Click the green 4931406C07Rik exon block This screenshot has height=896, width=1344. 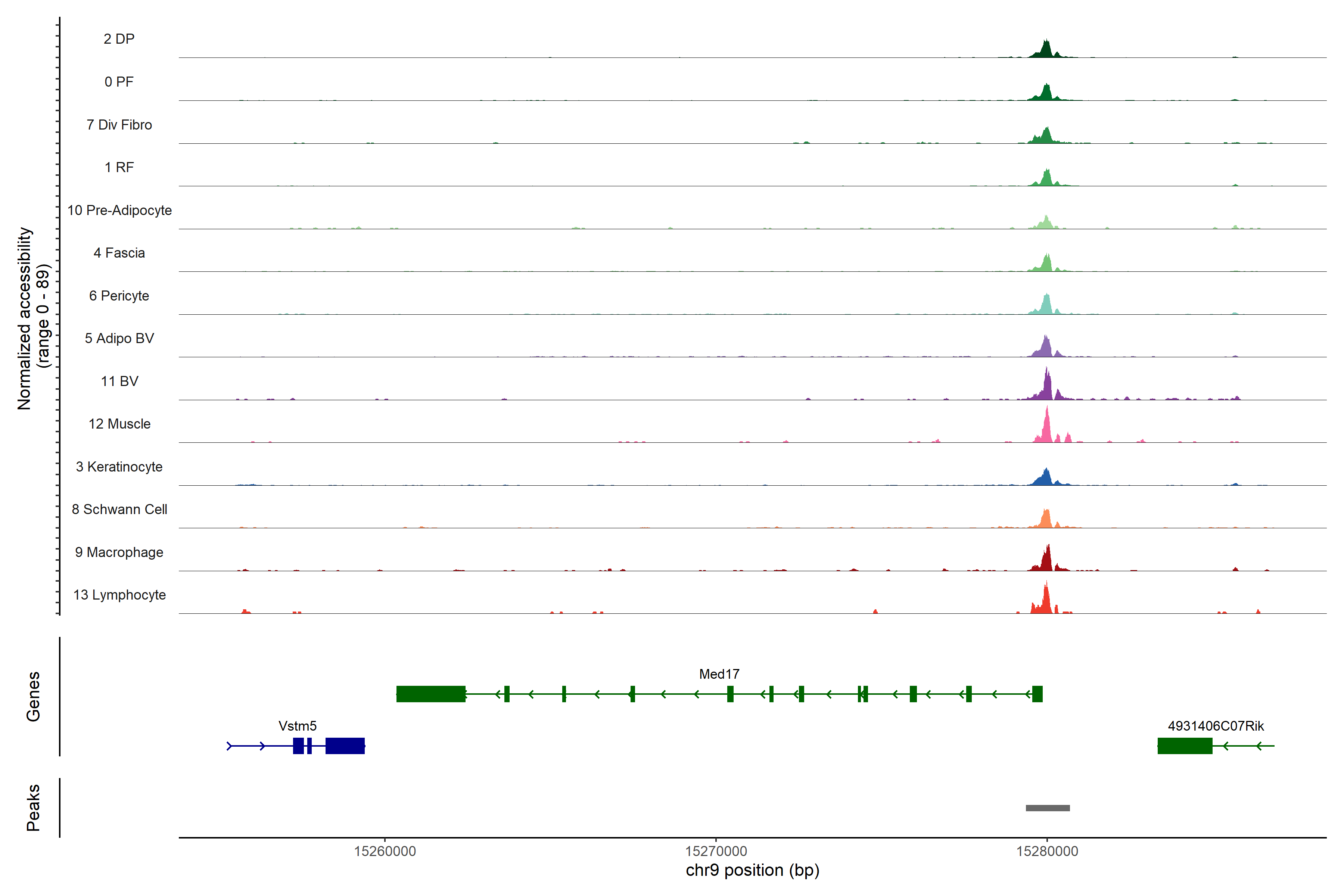(1185, 746)
